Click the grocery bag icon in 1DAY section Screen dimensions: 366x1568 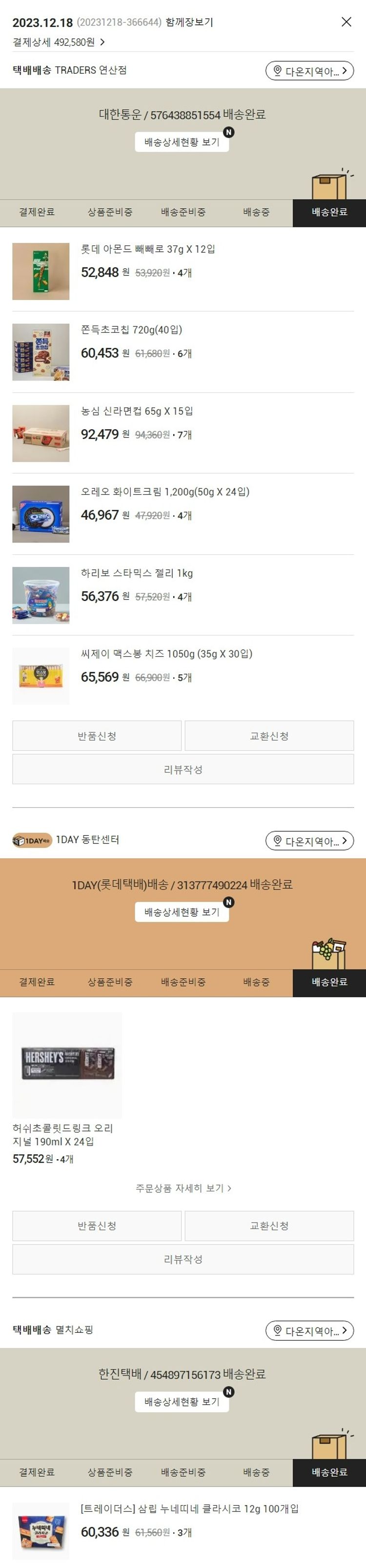[329, 953]
